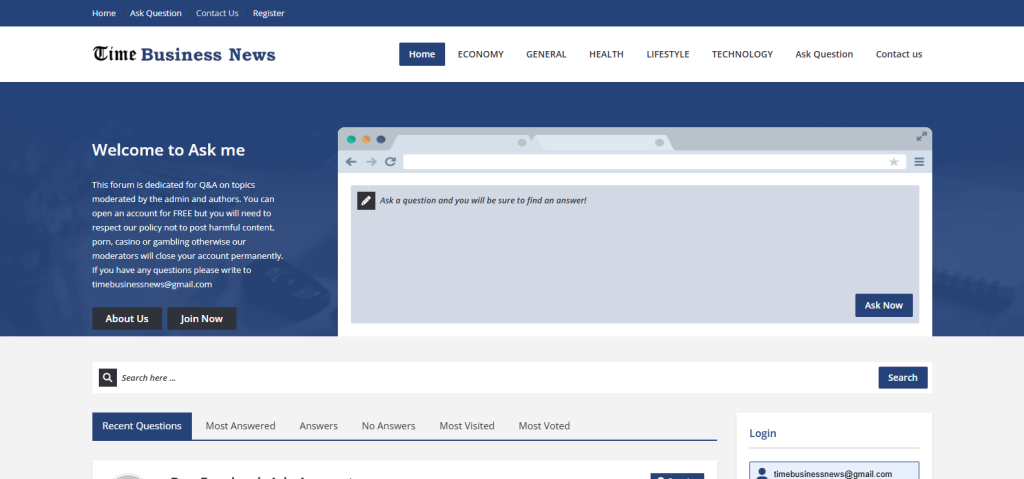Select the Most Voted tab
1024x479 pixels.
click(x=544, y=426)
